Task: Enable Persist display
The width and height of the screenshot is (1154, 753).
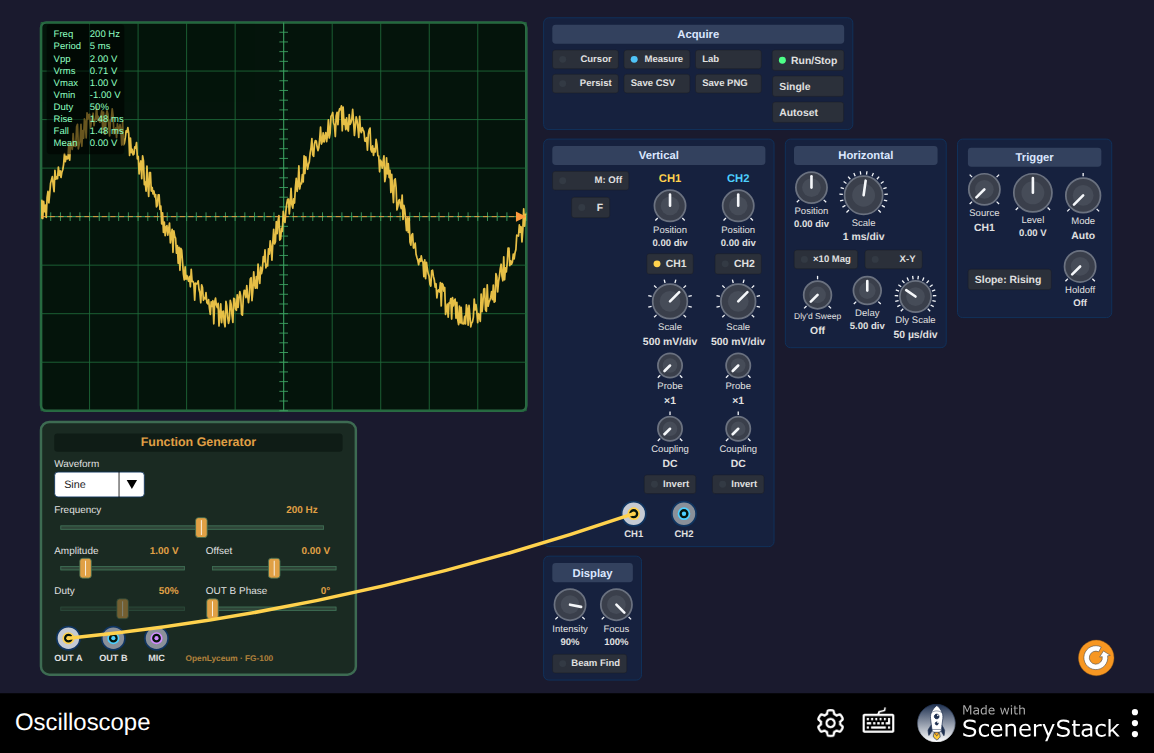Action: 585,83
